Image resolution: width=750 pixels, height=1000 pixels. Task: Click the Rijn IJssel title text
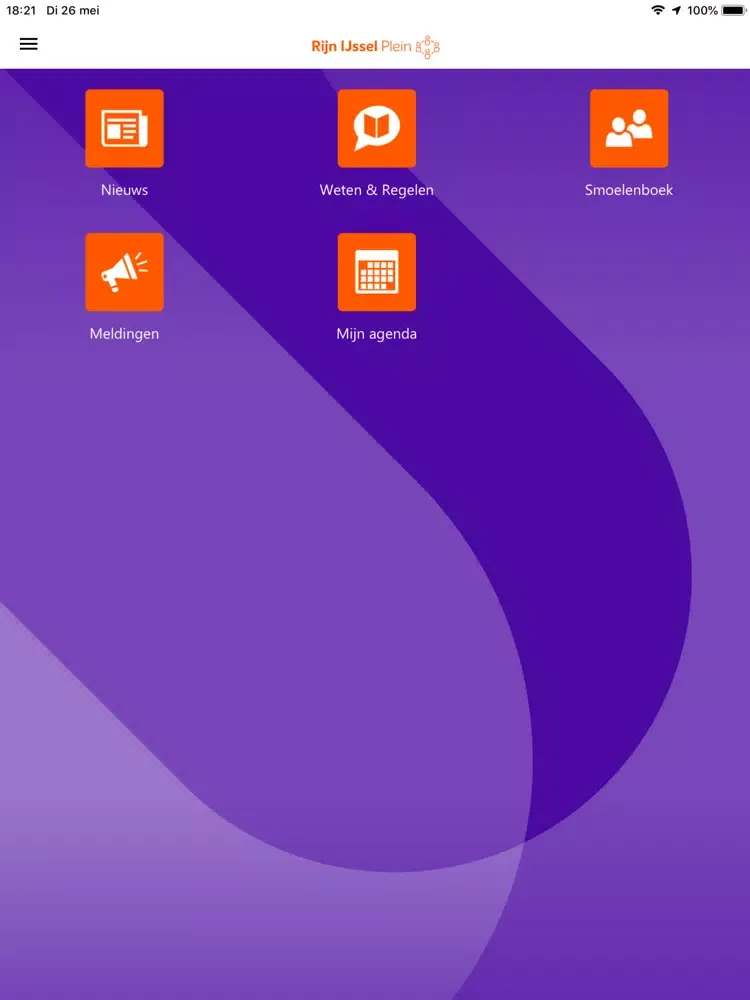tap(344, 46)
